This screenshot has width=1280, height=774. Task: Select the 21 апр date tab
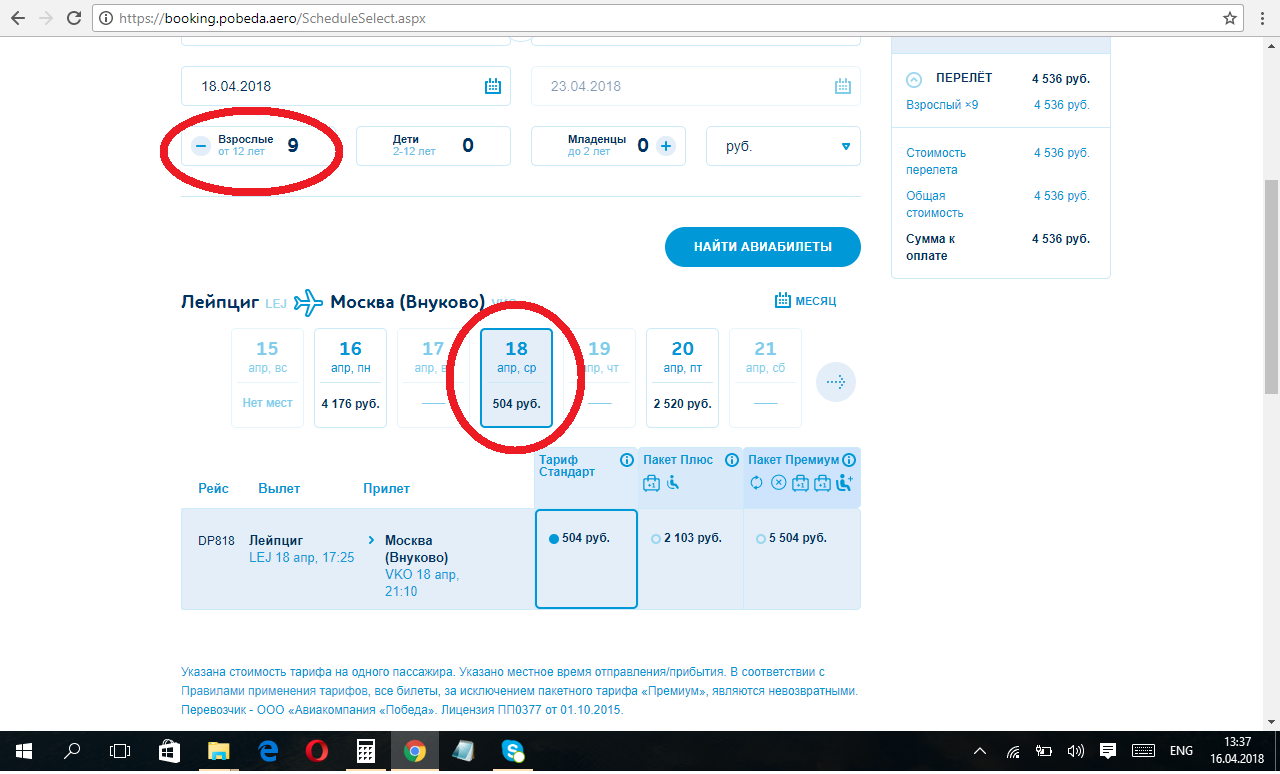click(765, 378)
